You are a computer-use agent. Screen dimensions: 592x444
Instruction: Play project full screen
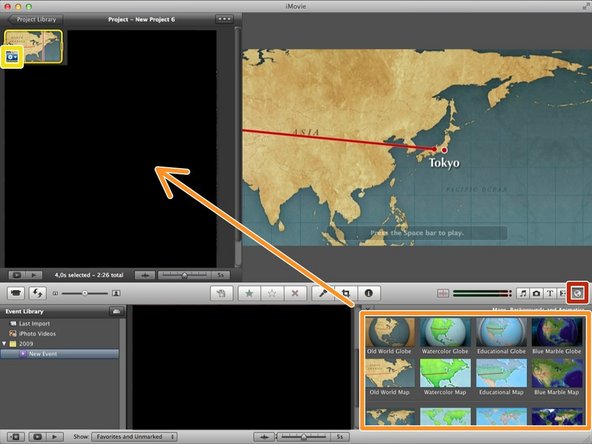coord(17,275)
